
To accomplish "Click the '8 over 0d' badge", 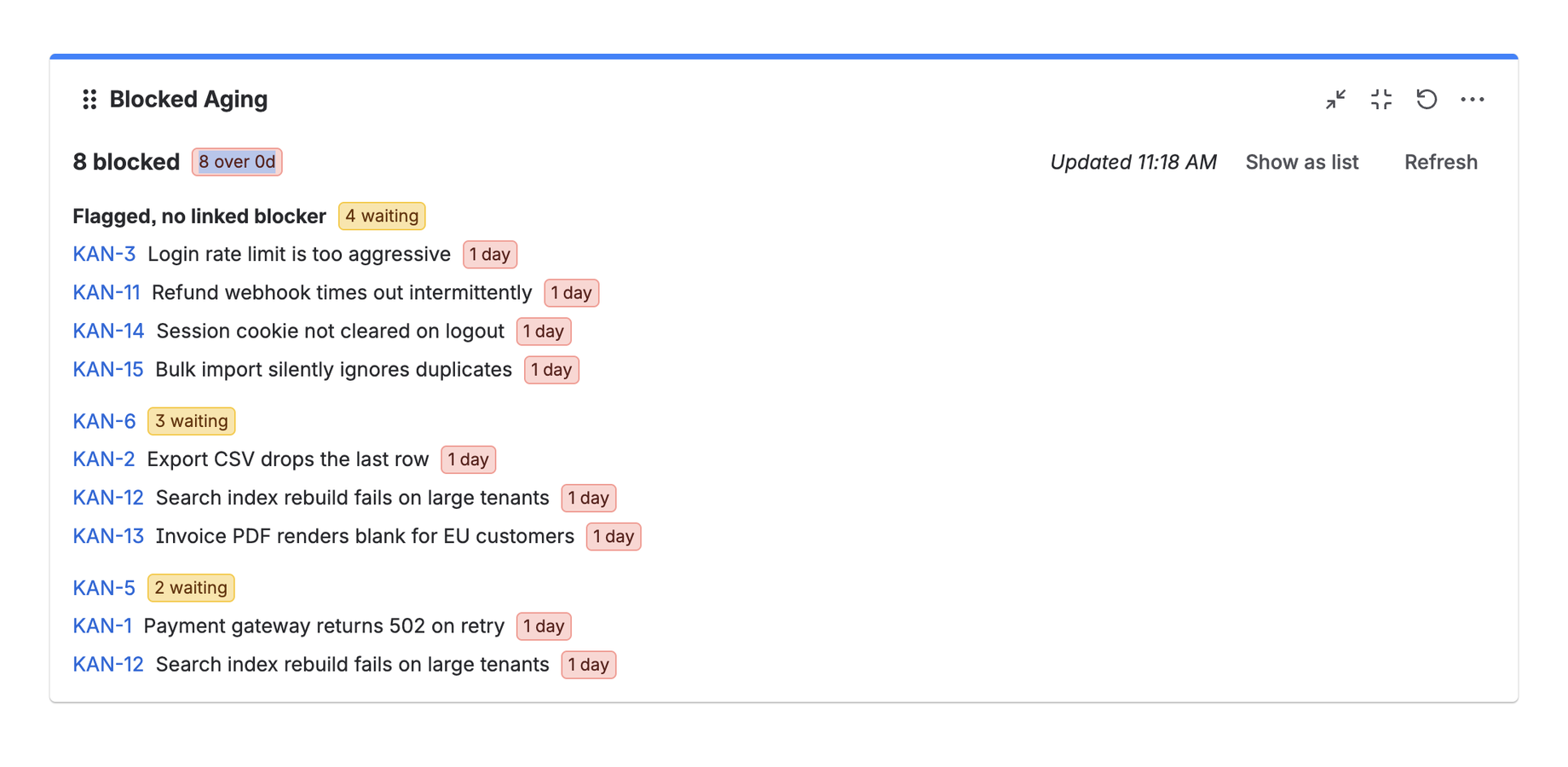I will coord(237,162).
